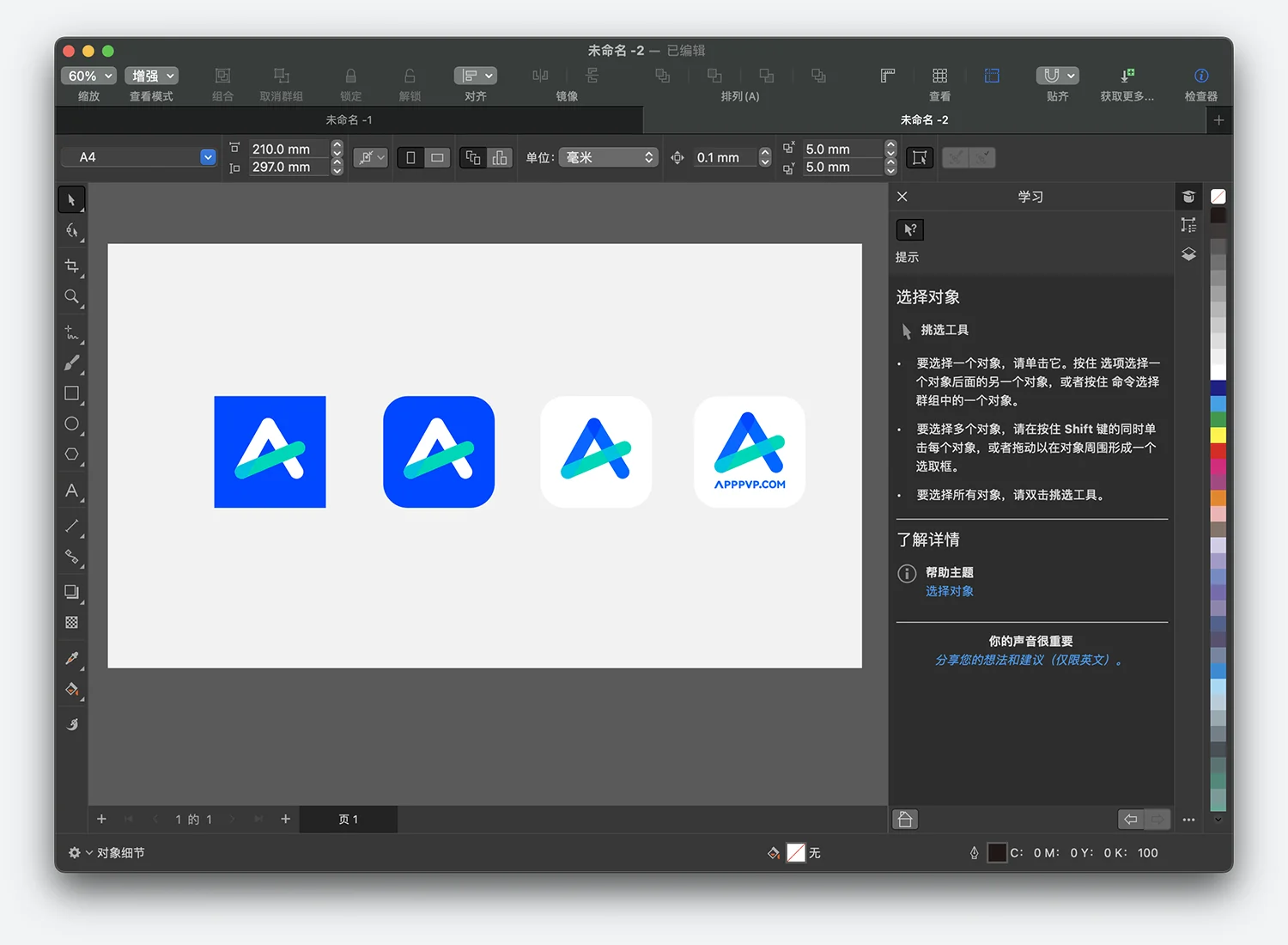Toggle treat all objects as filled
Image resolution: width=1288 pixels, height=945 pixels.
[x=920, y=157]
